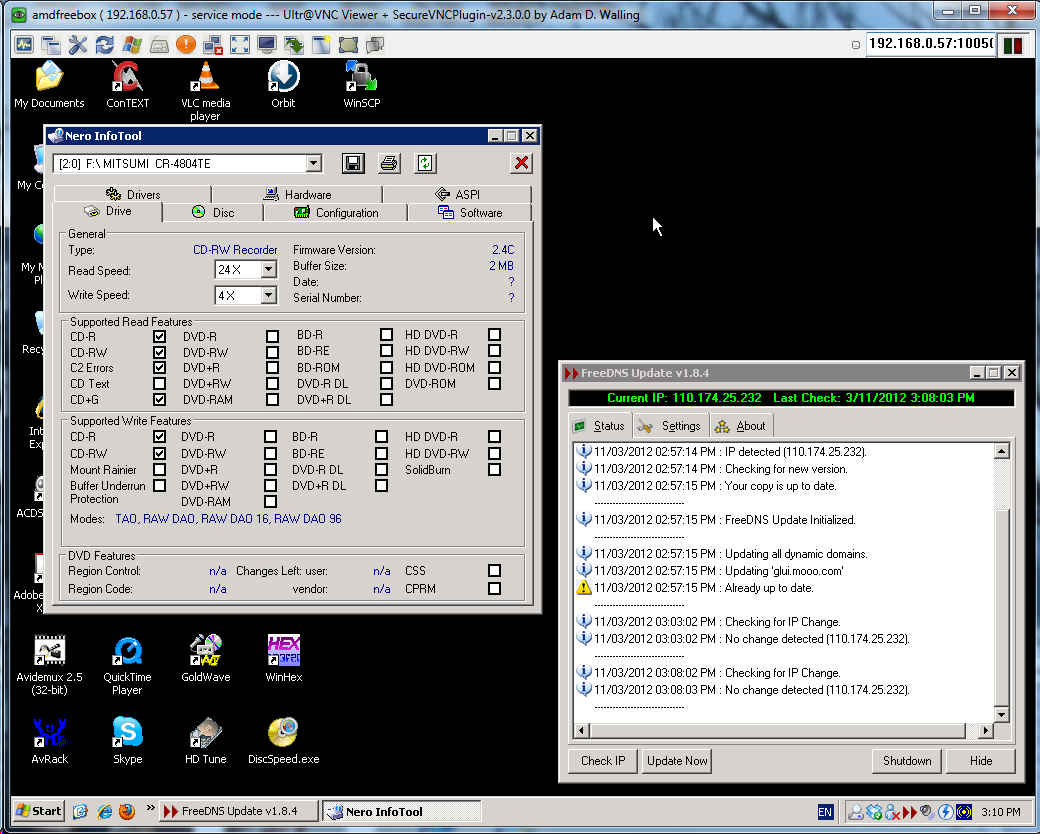Click select single window icon with star

[x=321, y=45]
